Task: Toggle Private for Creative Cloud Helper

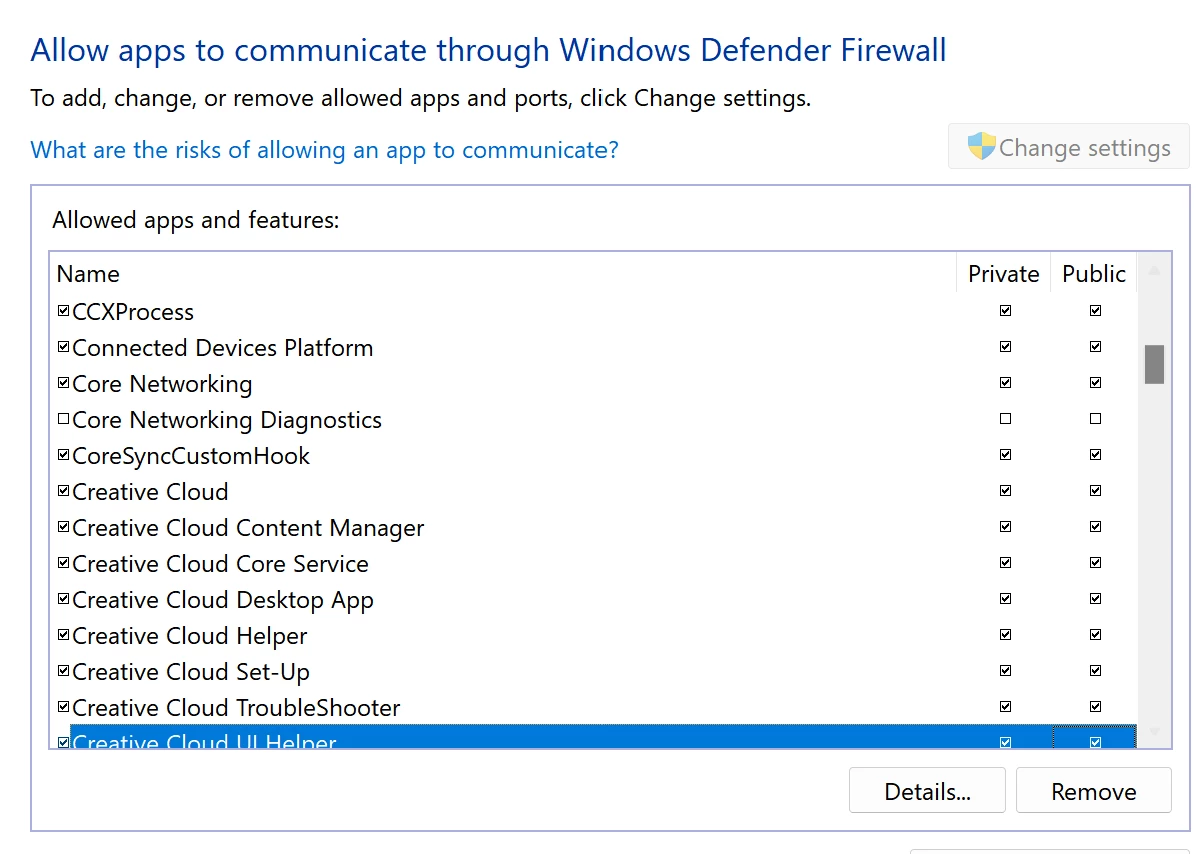Action: (1005, 635)
